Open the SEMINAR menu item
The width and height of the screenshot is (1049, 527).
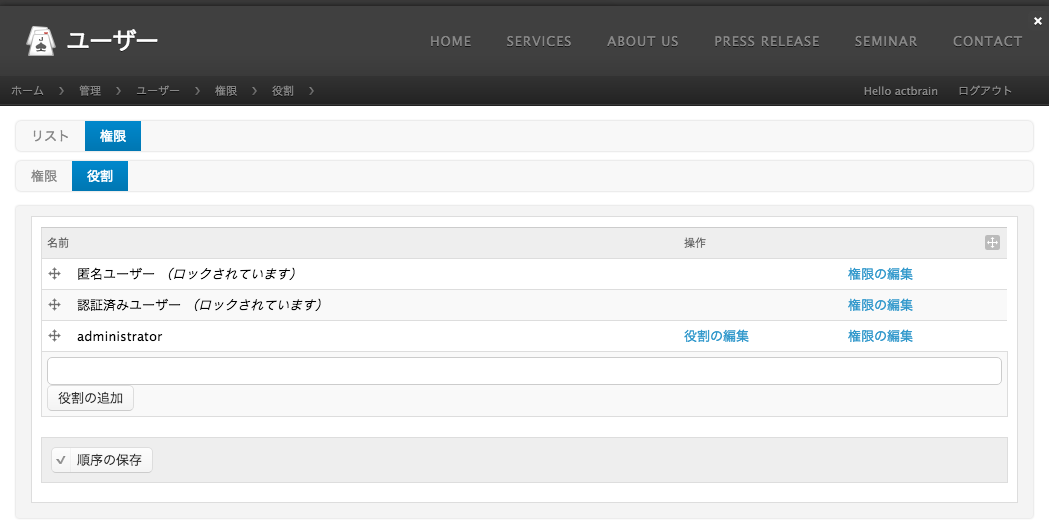point(886,41)
